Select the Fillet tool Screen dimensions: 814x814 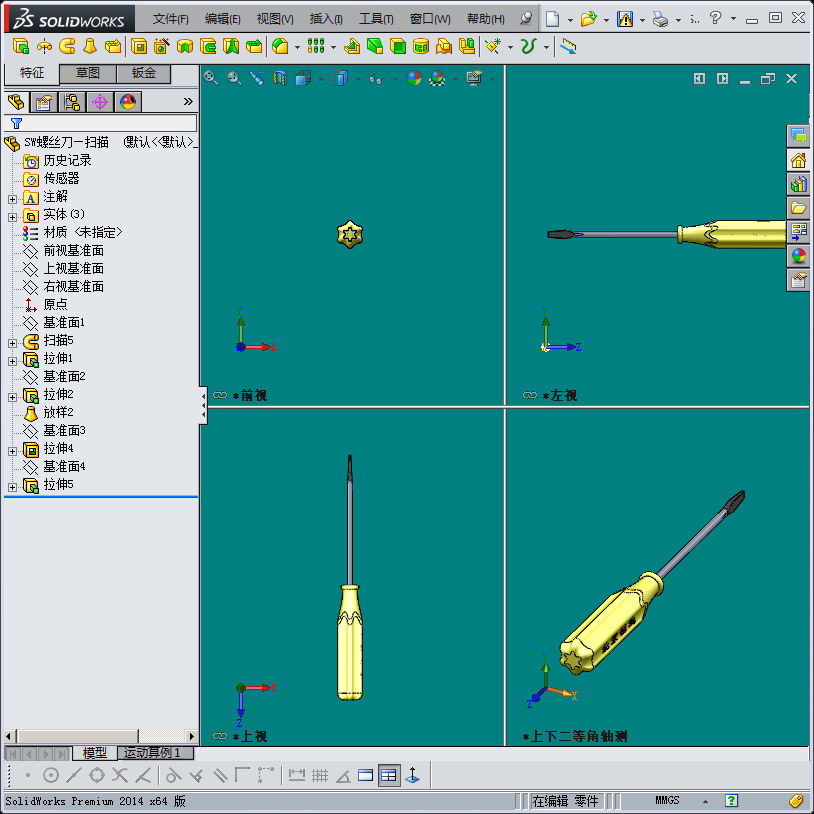coord(280,47)
